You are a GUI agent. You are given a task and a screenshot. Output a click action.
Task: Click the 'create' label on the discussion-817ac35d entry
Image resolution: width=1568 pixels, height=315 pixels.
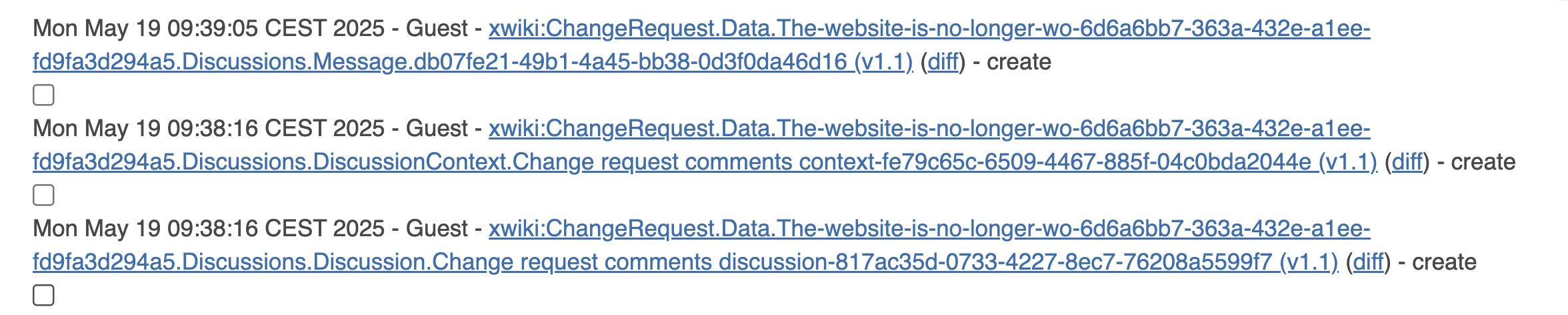1445,262
